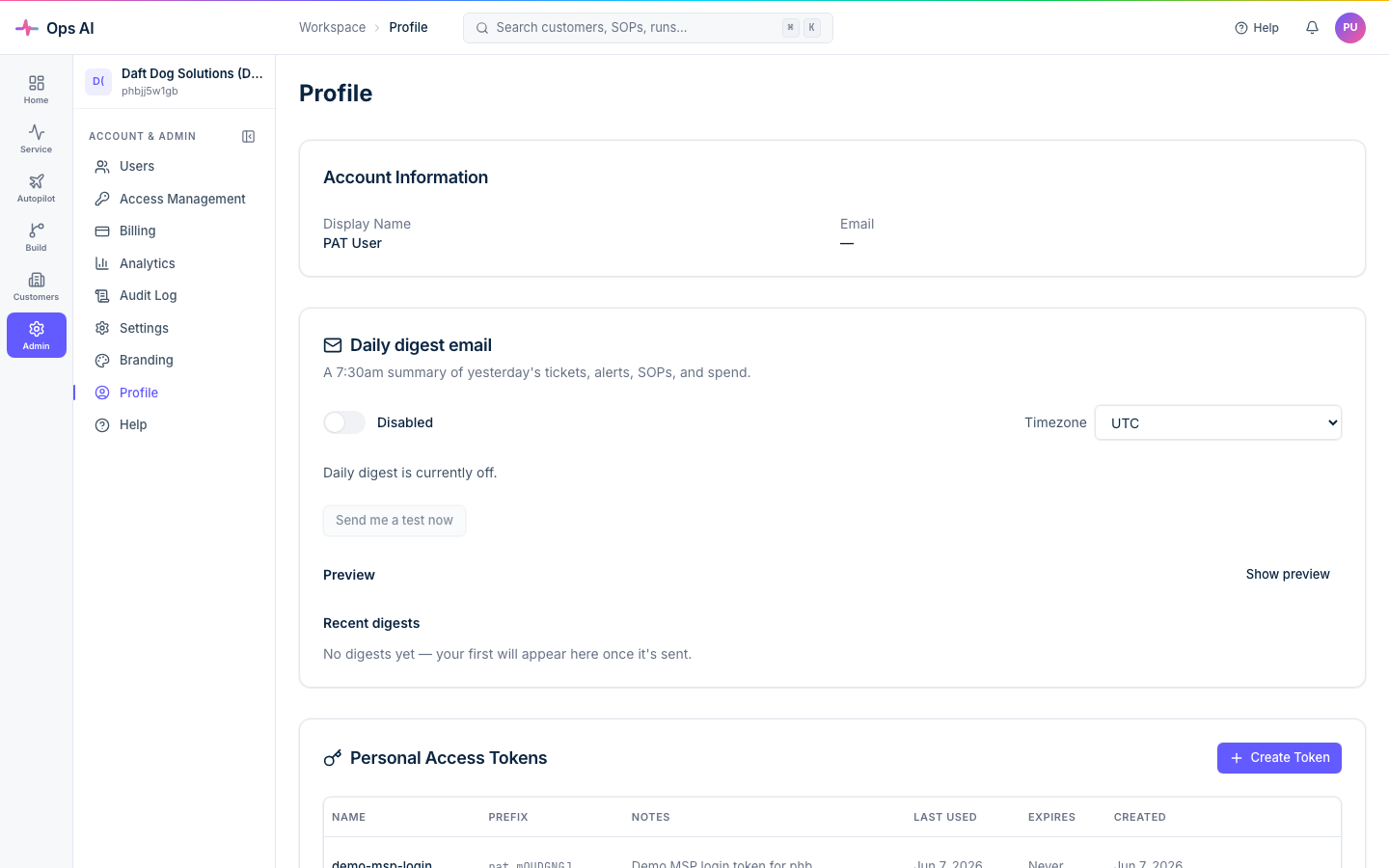1389x868 pixels.
Task: Expand the Daft Dog Solutions workspace switcher
Action: click(175, 82)
